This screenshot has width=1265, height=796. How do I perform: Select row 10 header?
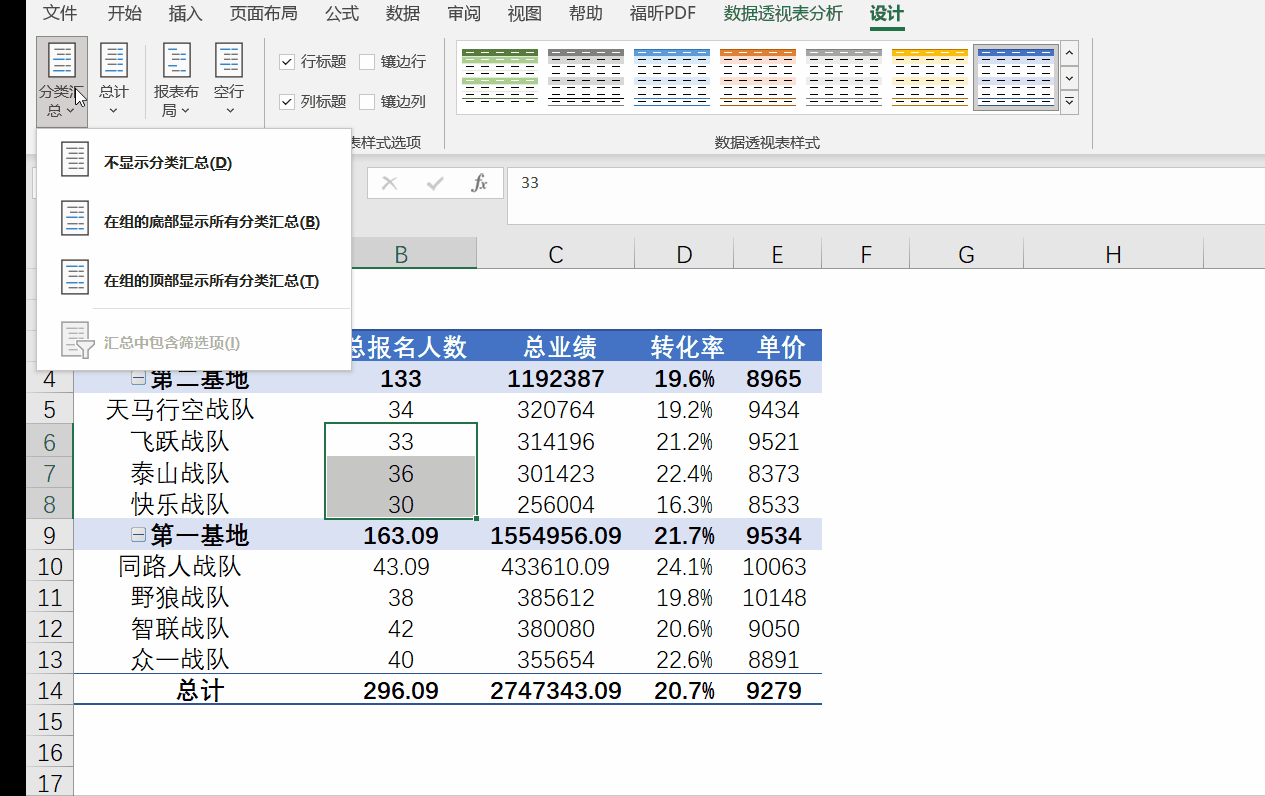coord(50,567)
